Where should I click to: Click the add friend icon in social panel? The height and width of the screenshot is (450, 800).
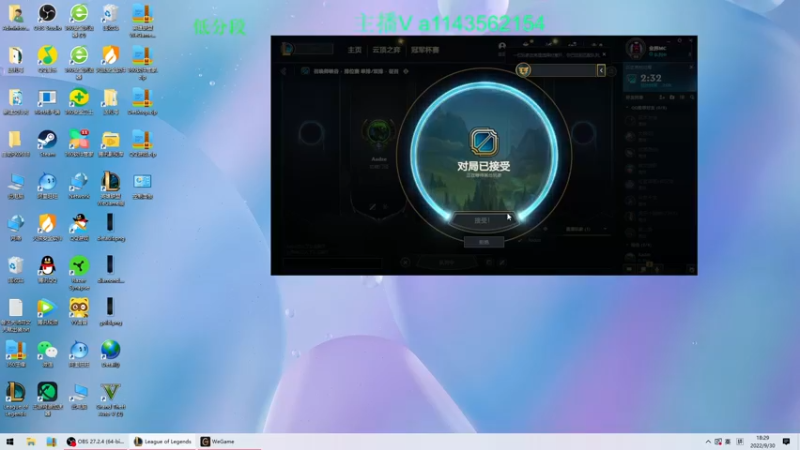point(662,97)
